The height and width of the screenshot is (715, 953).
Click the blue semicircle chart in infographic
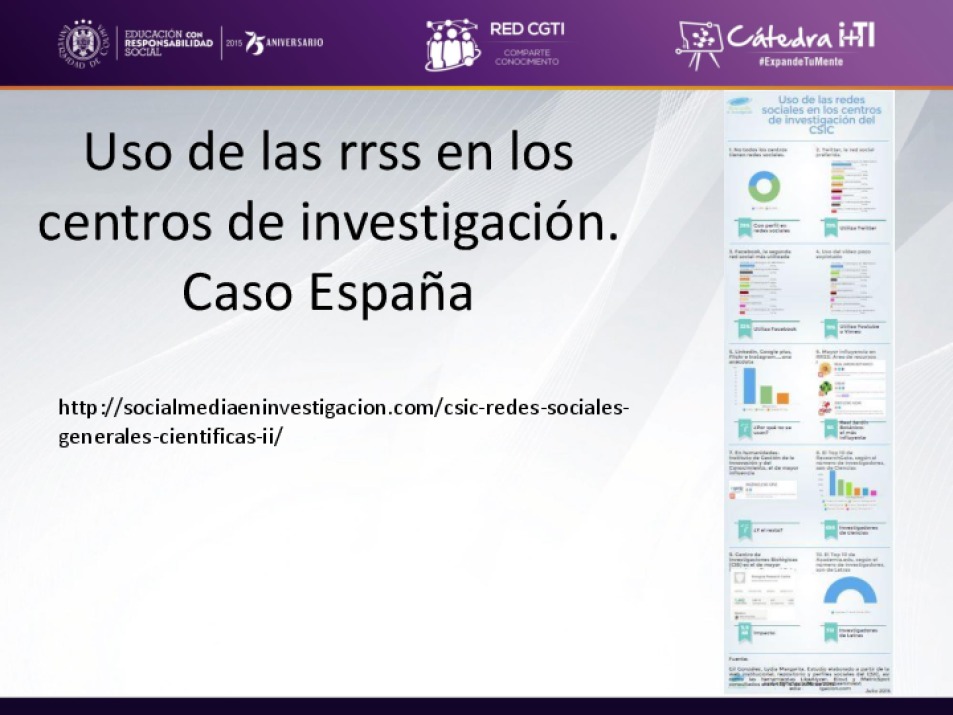pos(849,592)
